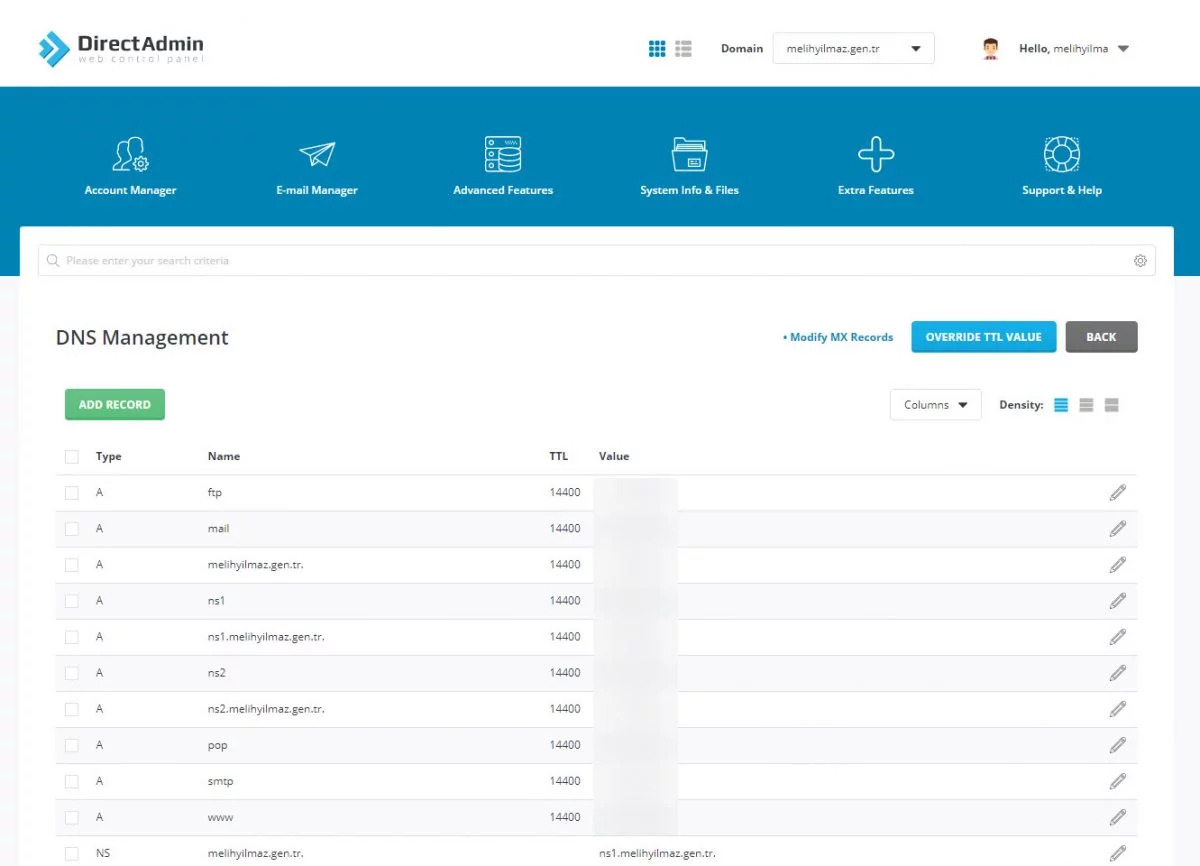Check the www record checkbox
The image size is (1200, 866).
coord(71,817)
